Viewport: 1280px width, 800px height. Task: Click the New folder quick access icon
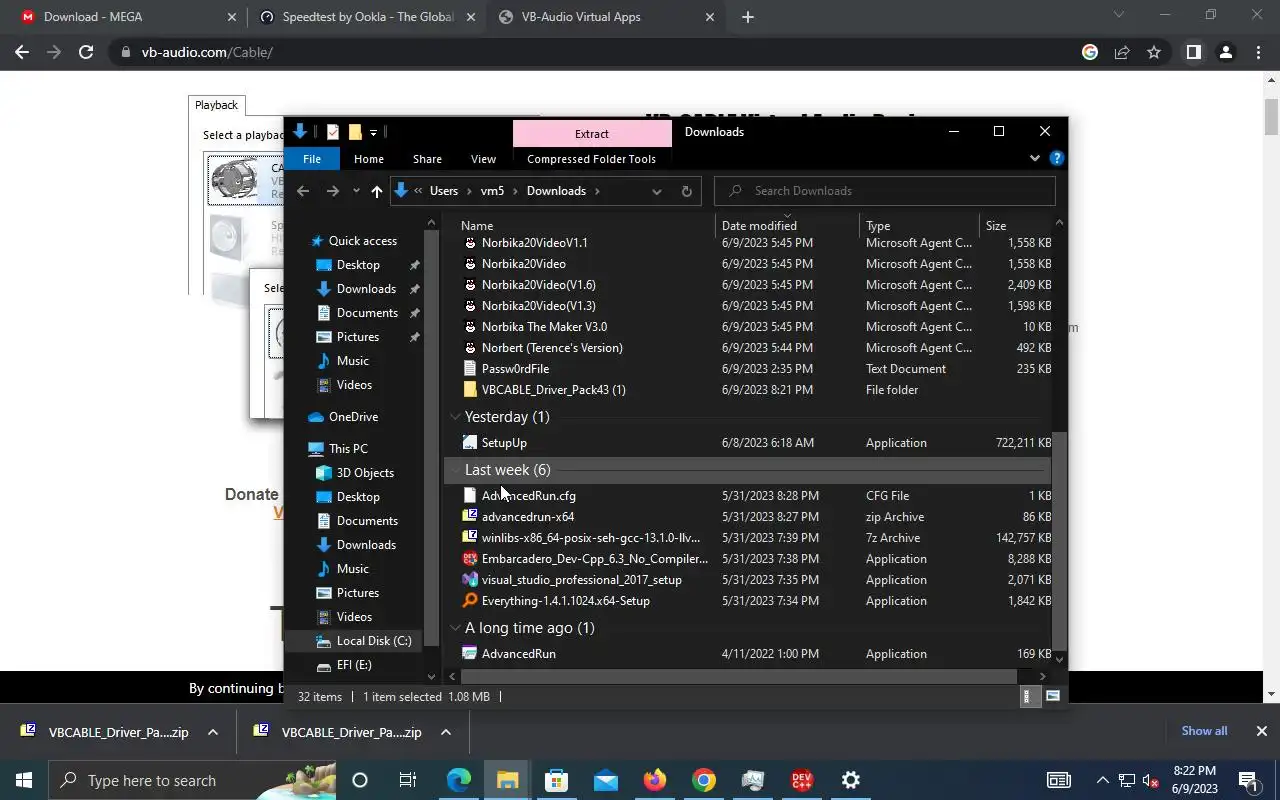tap(354, 132)
